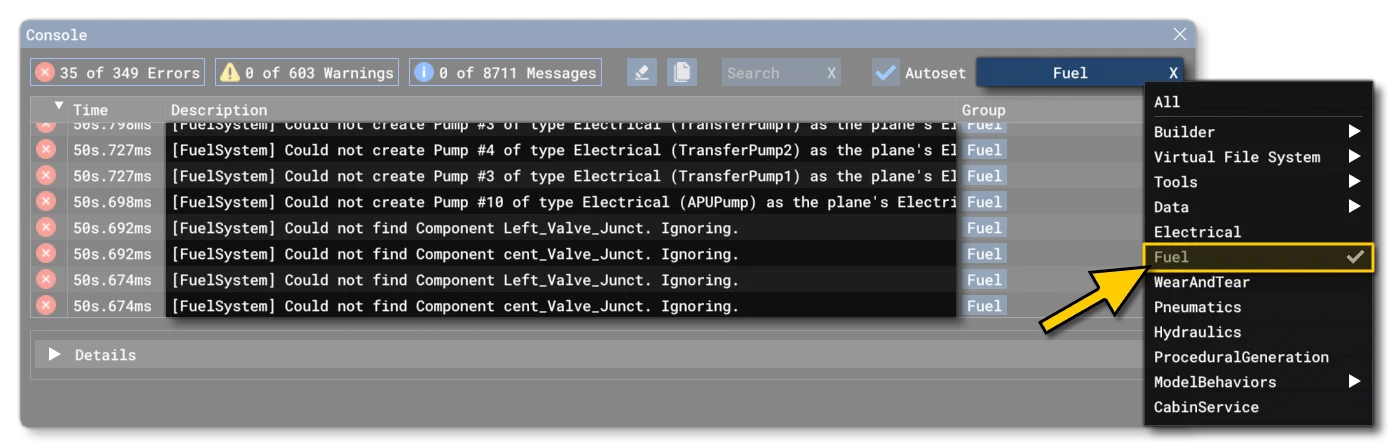Select All in the group menu

pyautogui.click(x=1259, y=102)
